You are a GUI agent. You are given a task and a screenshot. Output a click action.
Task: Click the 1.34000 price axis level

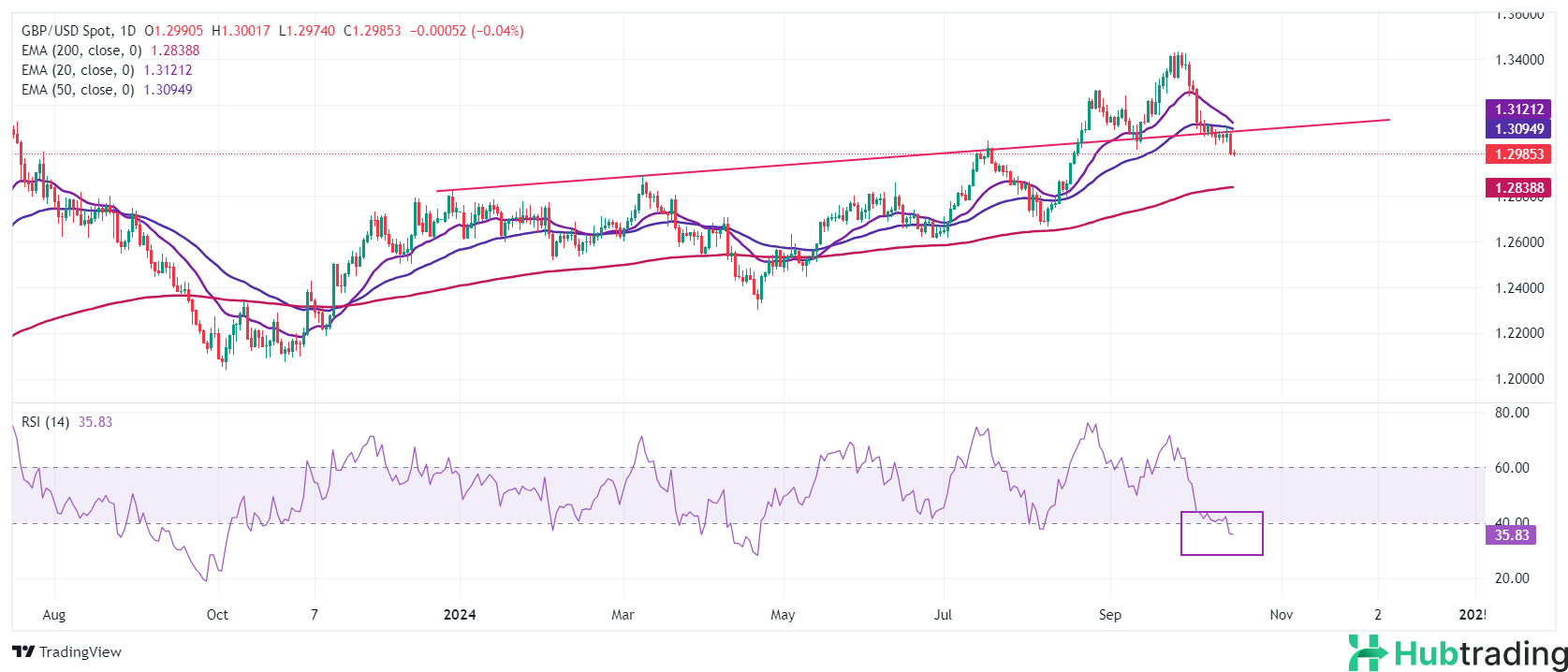coord(1518,60)
